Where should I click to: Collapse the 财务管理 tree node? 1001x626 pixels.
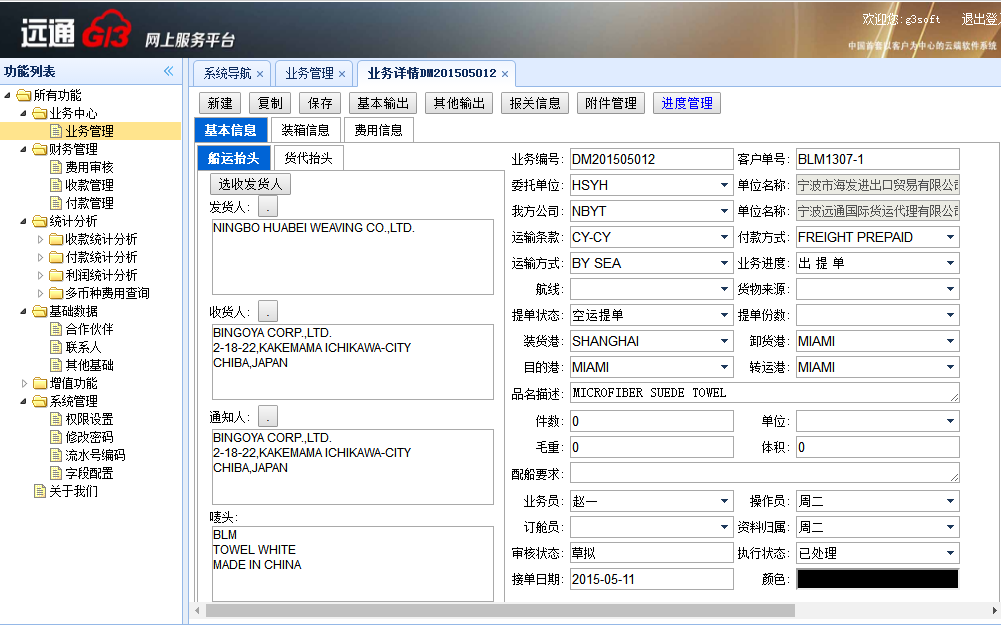point(24,149)
